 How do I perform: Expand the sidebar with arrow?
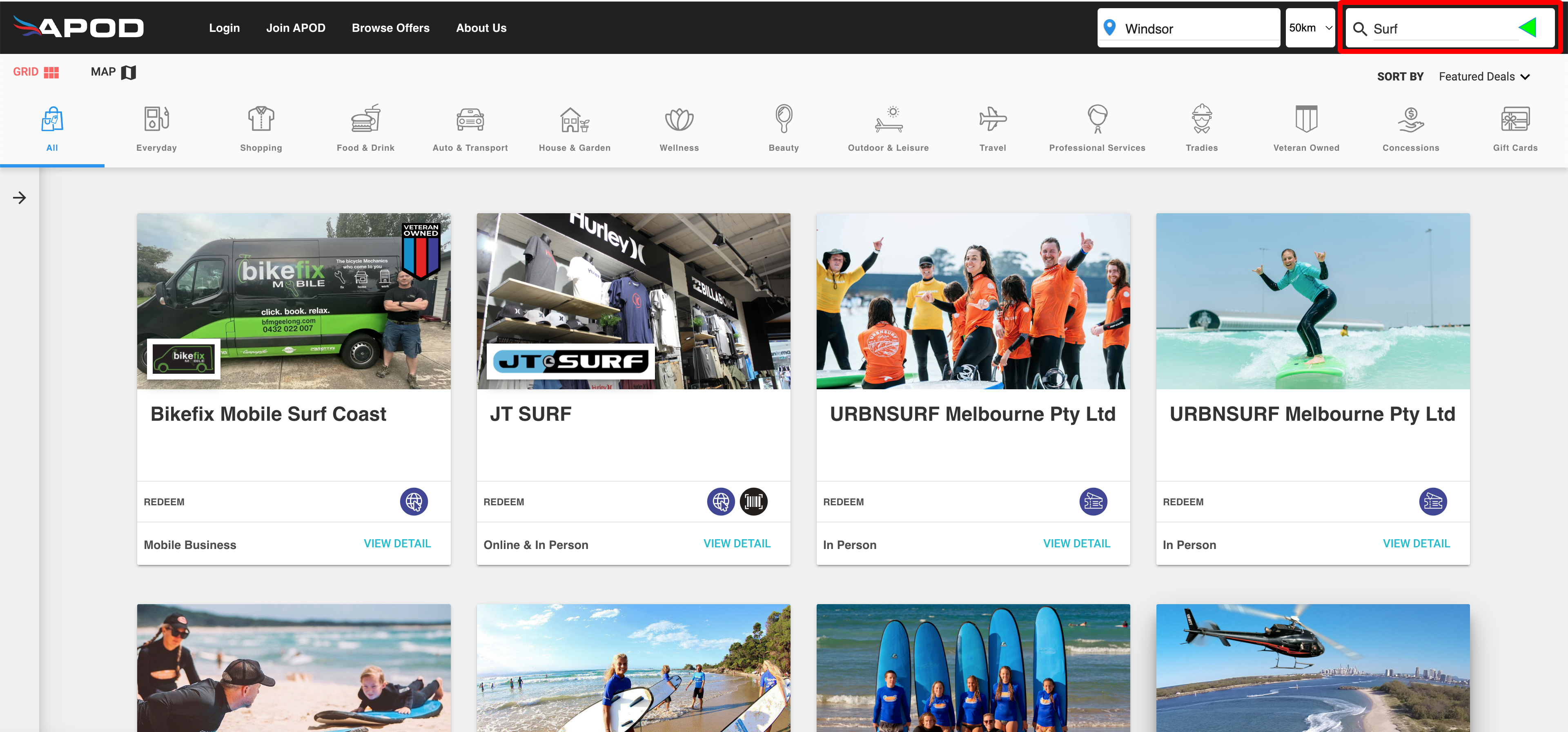(20, 197)
